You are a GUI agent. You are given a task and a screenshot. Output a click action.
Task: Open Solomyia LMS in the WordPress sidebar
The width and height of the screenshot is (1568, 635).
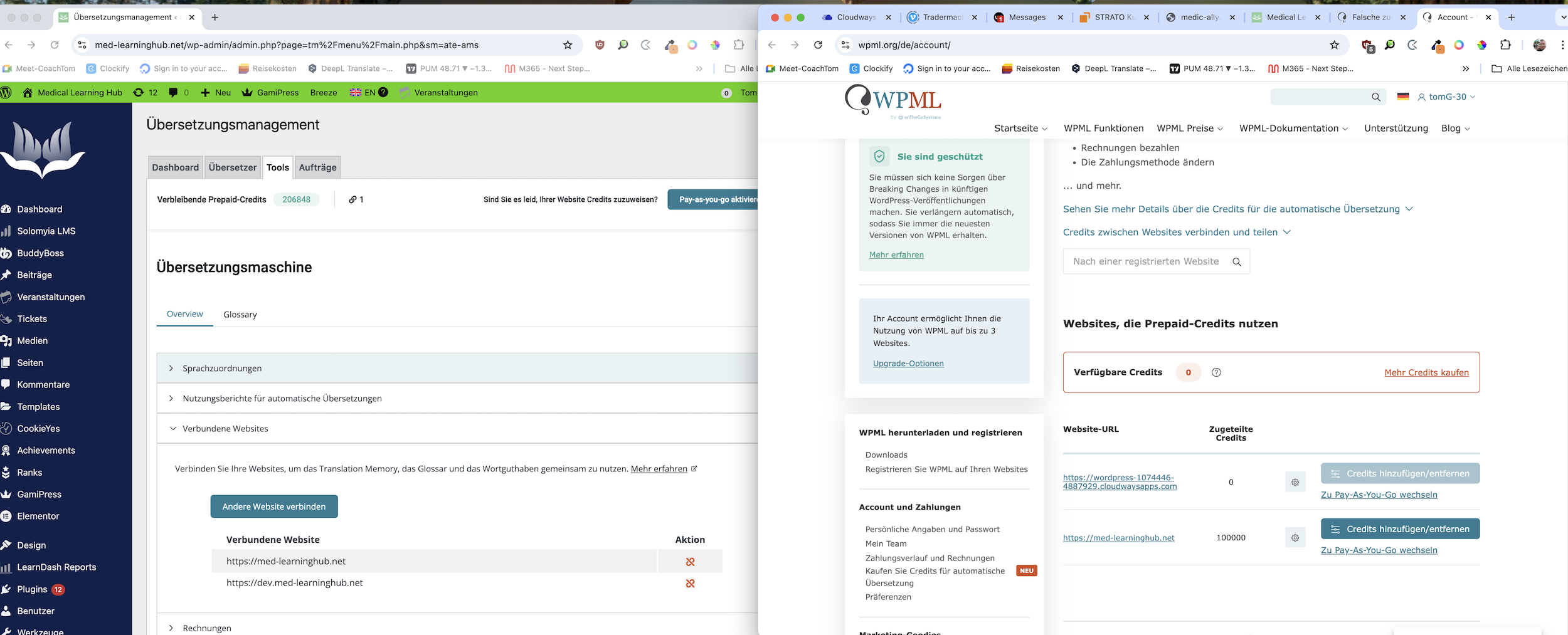(46, 231)
